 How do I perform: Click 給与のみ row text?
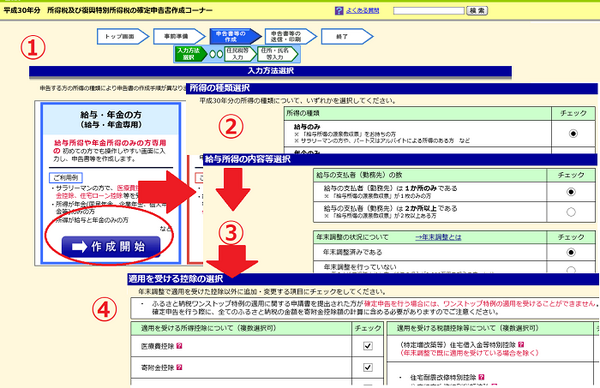pyautogui.click(x=307, y=127)
